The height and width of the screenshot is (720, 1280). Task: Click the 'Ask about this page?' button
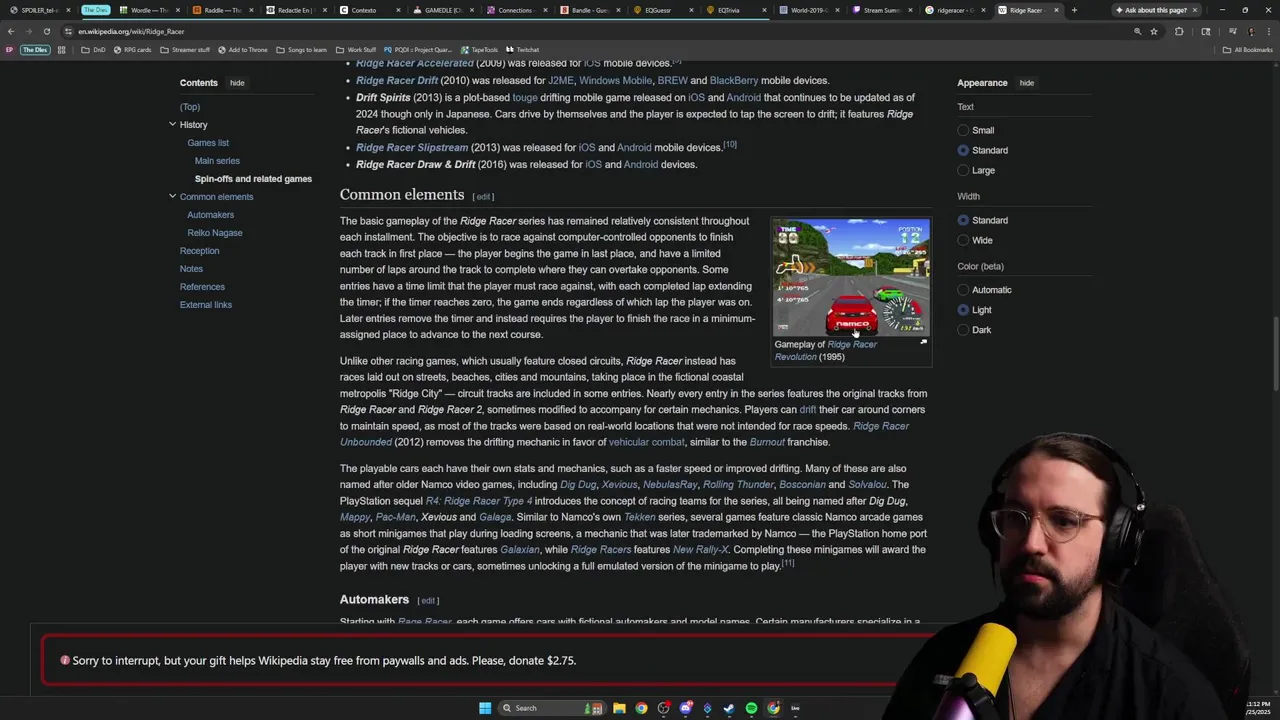coord(1150,10)
